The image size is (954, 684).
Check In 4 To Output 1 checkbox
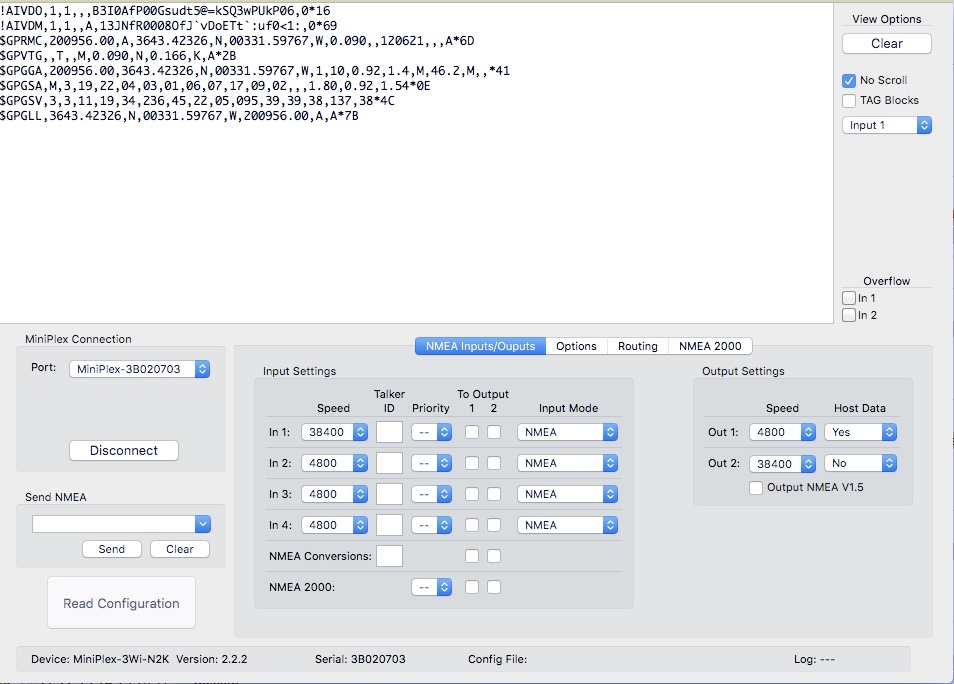click(472, 525)
